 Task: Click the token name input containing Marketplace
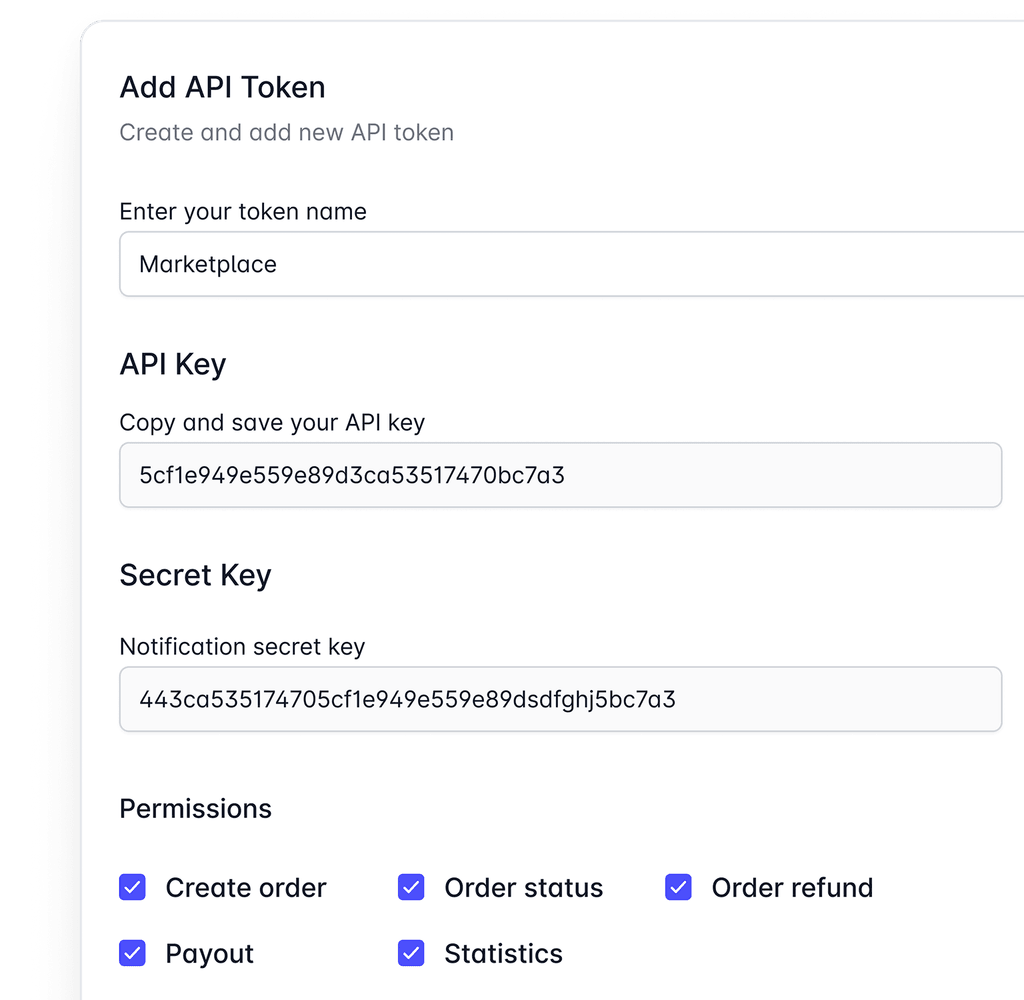571,264
